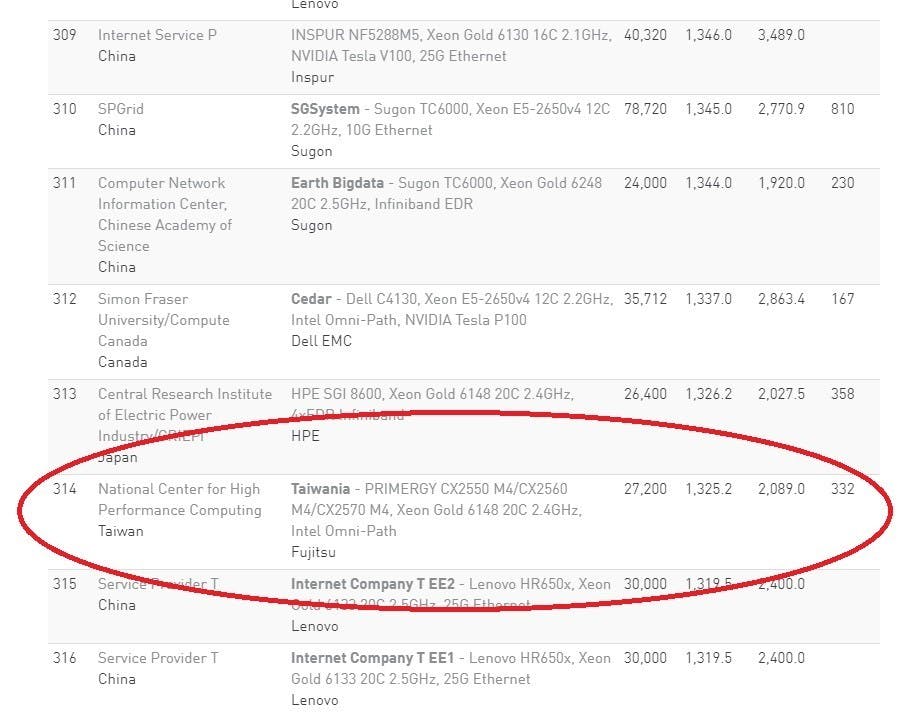Open the Taiwania system link
The width and height of the screenshot is (905, 715).
tap(320, 489)
